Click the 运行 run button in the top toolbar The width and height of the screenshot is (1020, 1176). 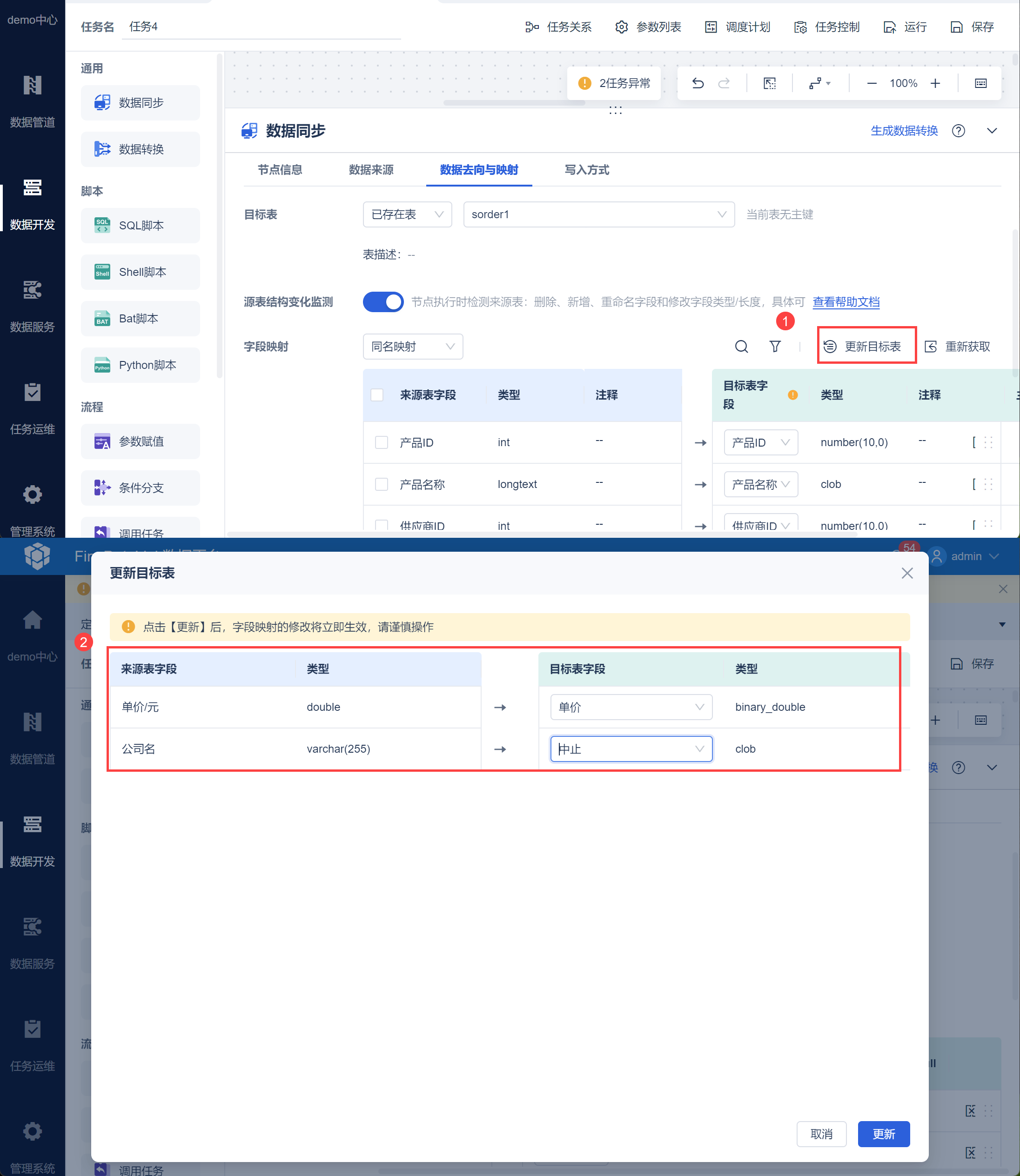click(x=905, y=27)
